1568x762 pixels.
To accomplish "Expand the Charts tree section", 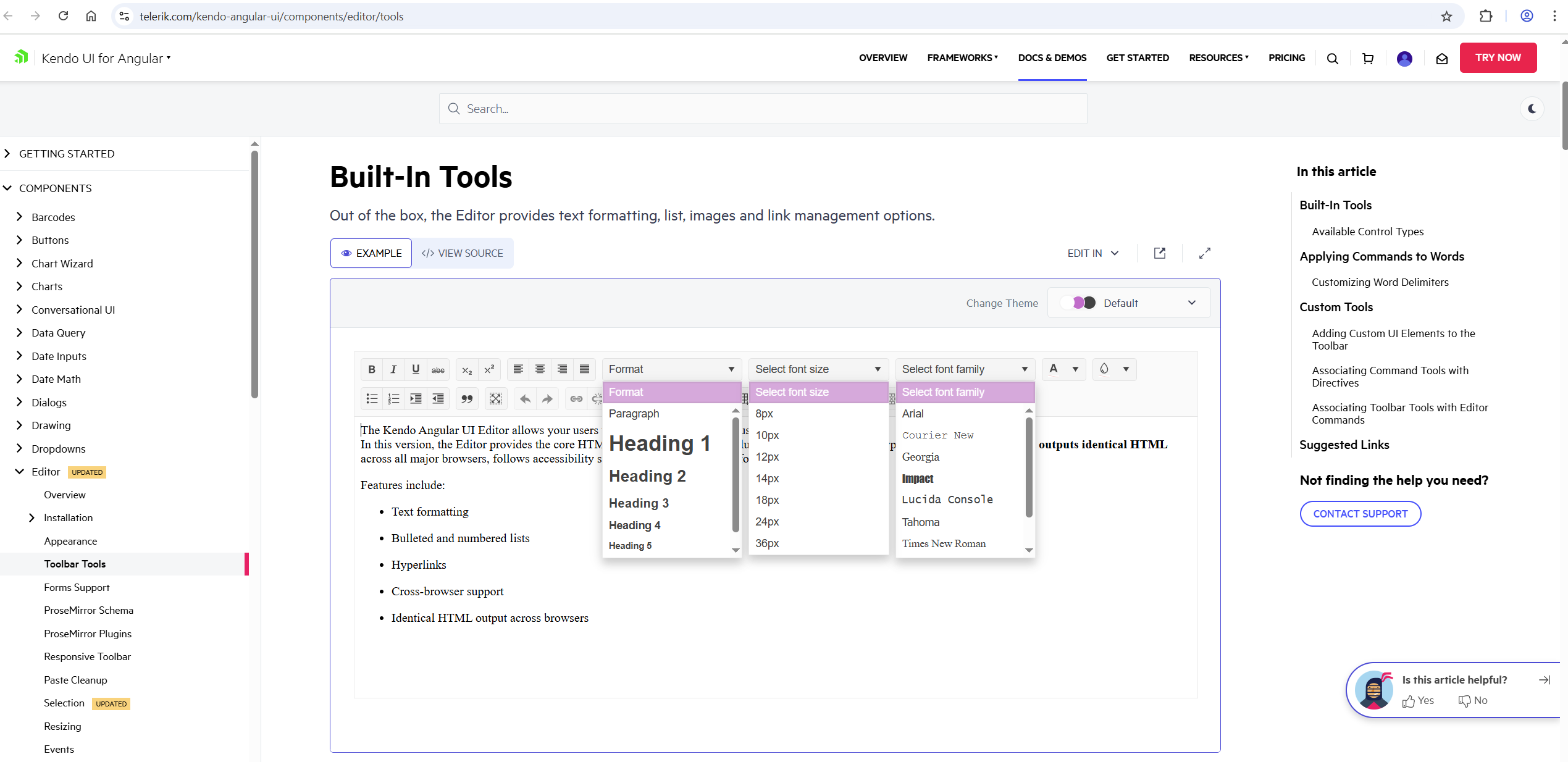I will pos(19,287).
